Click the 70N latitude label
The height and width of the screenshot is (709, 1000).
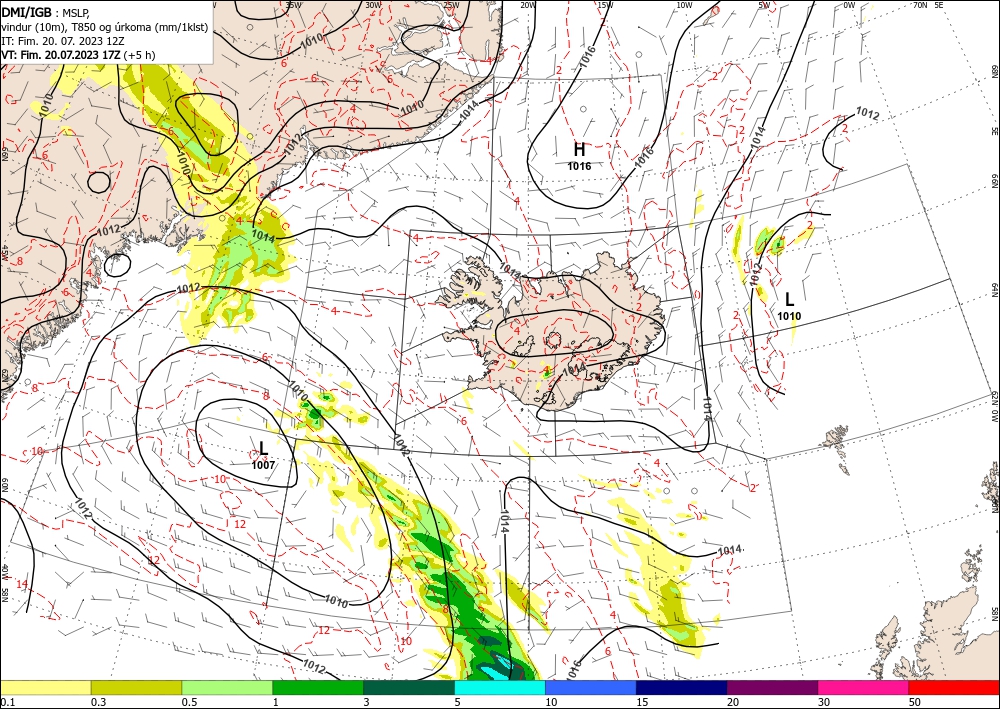[919, 5]
